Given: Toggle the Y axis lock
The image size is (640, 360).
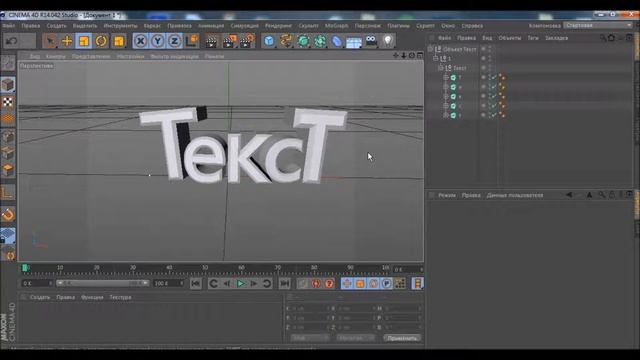Looking at the screenshot, I should point(158,41).
